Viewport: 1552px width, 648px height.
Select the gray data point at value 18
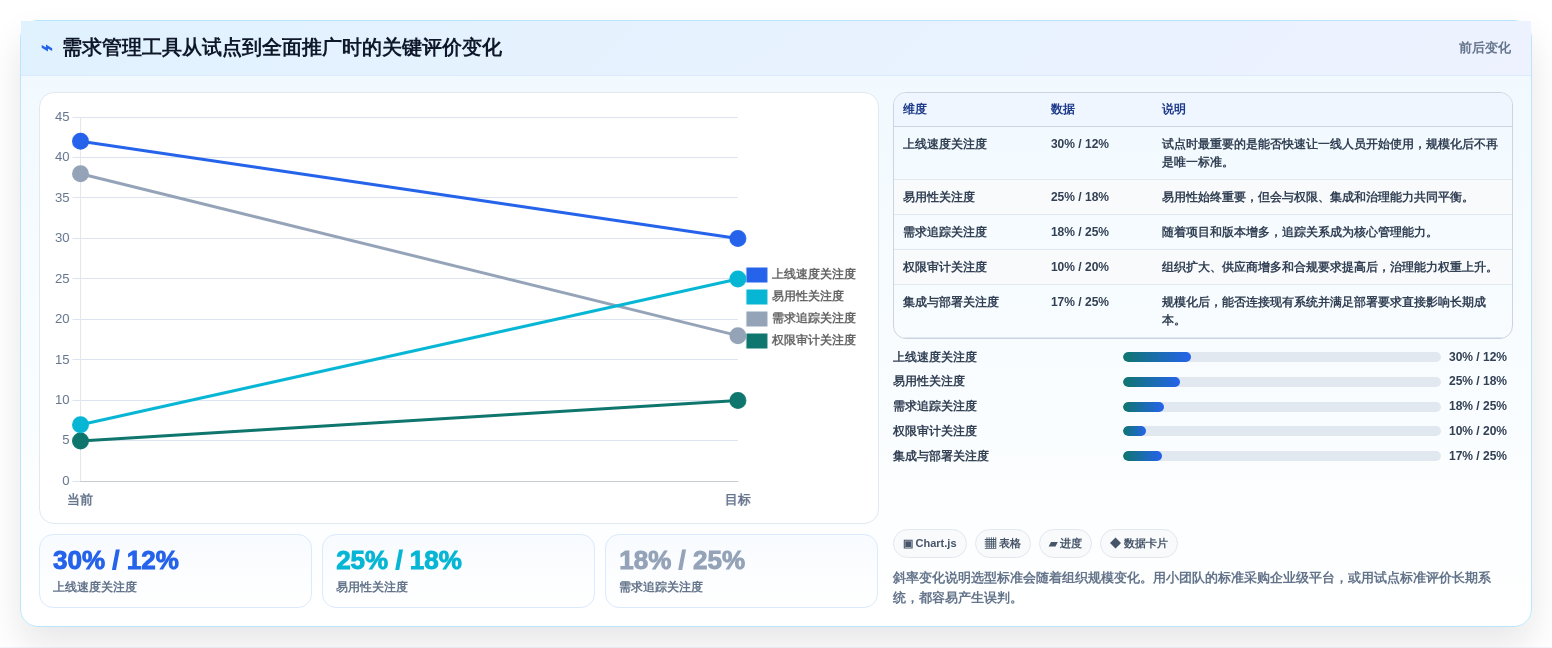738,335
